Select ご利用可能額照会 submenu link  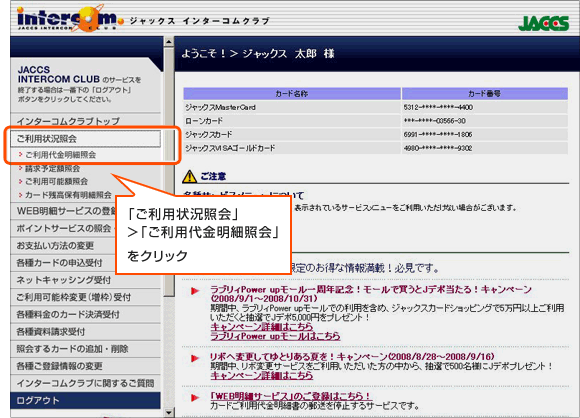point(56,182)
